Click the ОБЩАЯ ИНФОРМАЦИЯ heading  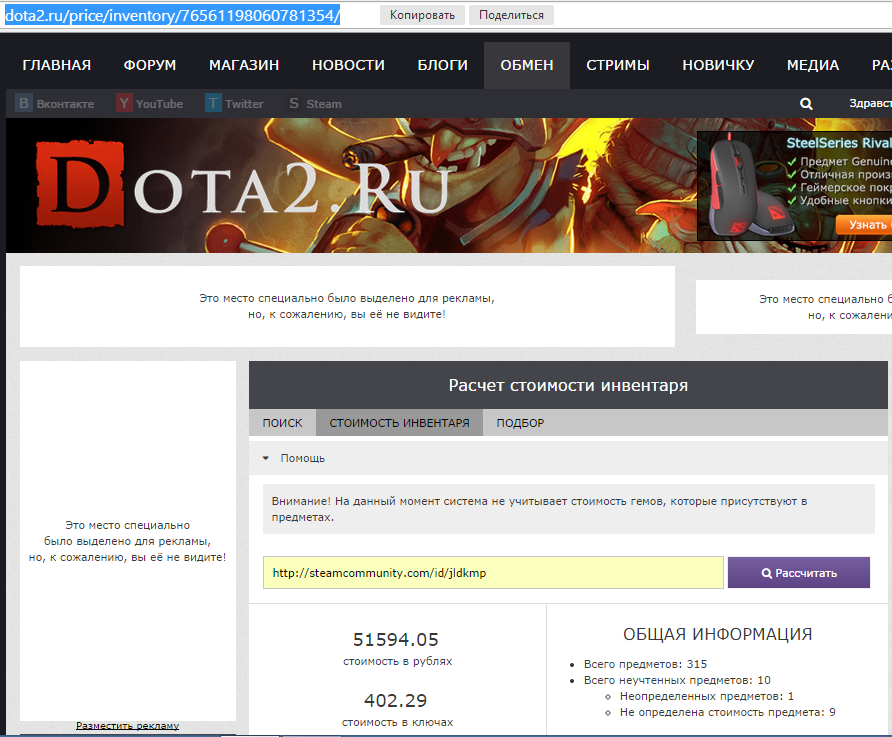click(717, 634)
